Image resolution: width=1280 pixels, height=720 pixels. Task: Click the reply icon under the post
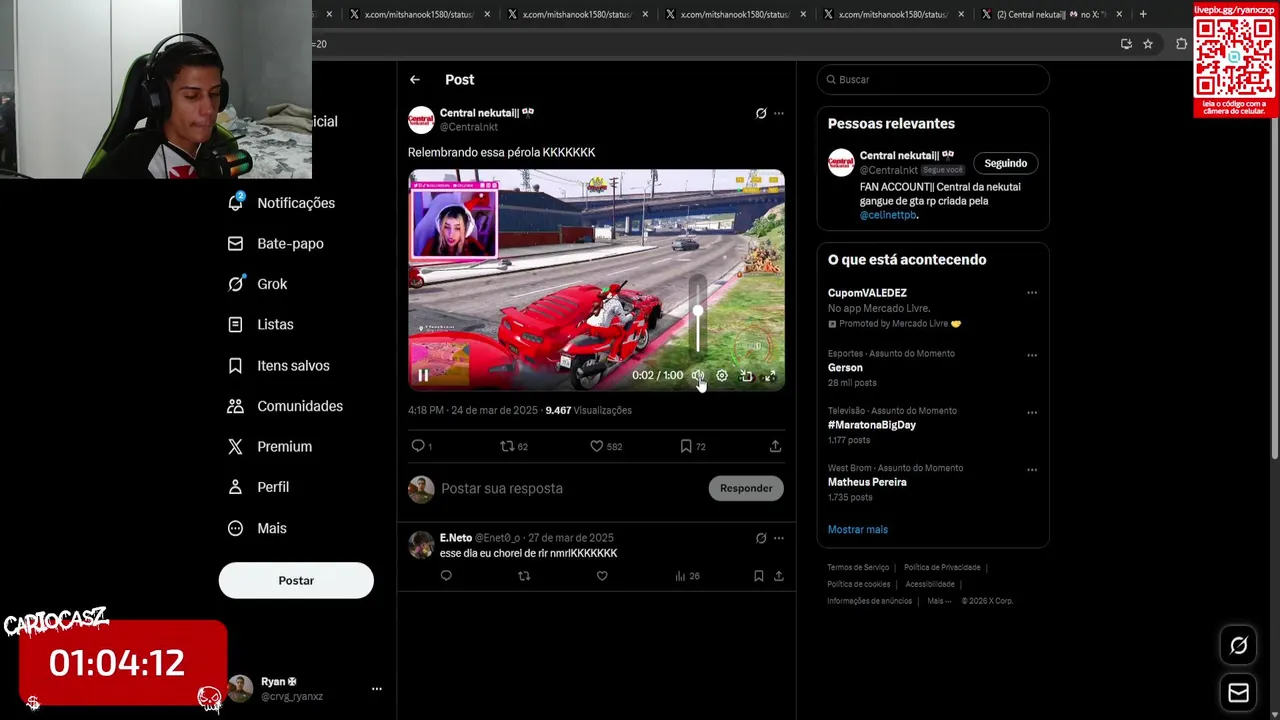(x=418, y=446)
